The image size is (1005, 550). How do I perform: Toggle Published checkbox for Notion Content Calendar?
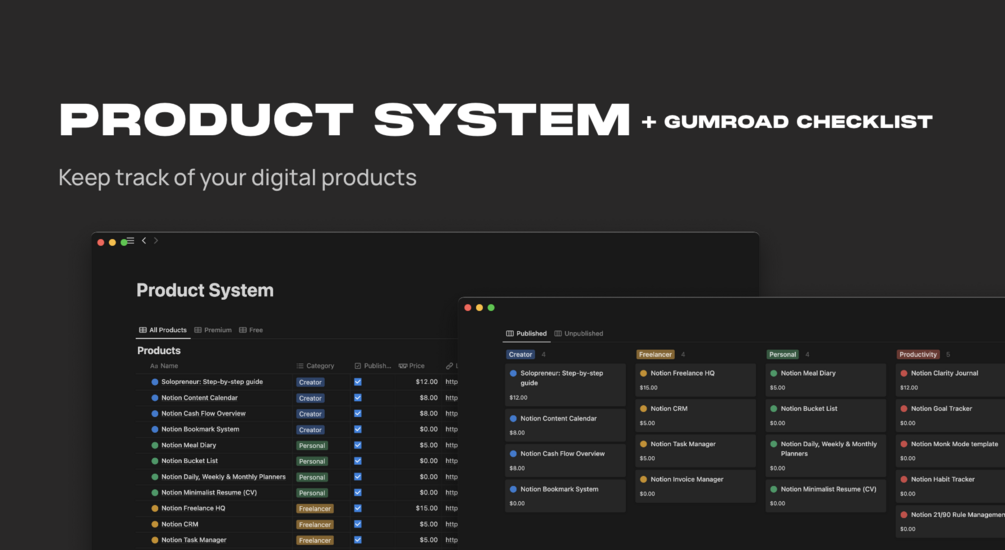tap(358, 398)
